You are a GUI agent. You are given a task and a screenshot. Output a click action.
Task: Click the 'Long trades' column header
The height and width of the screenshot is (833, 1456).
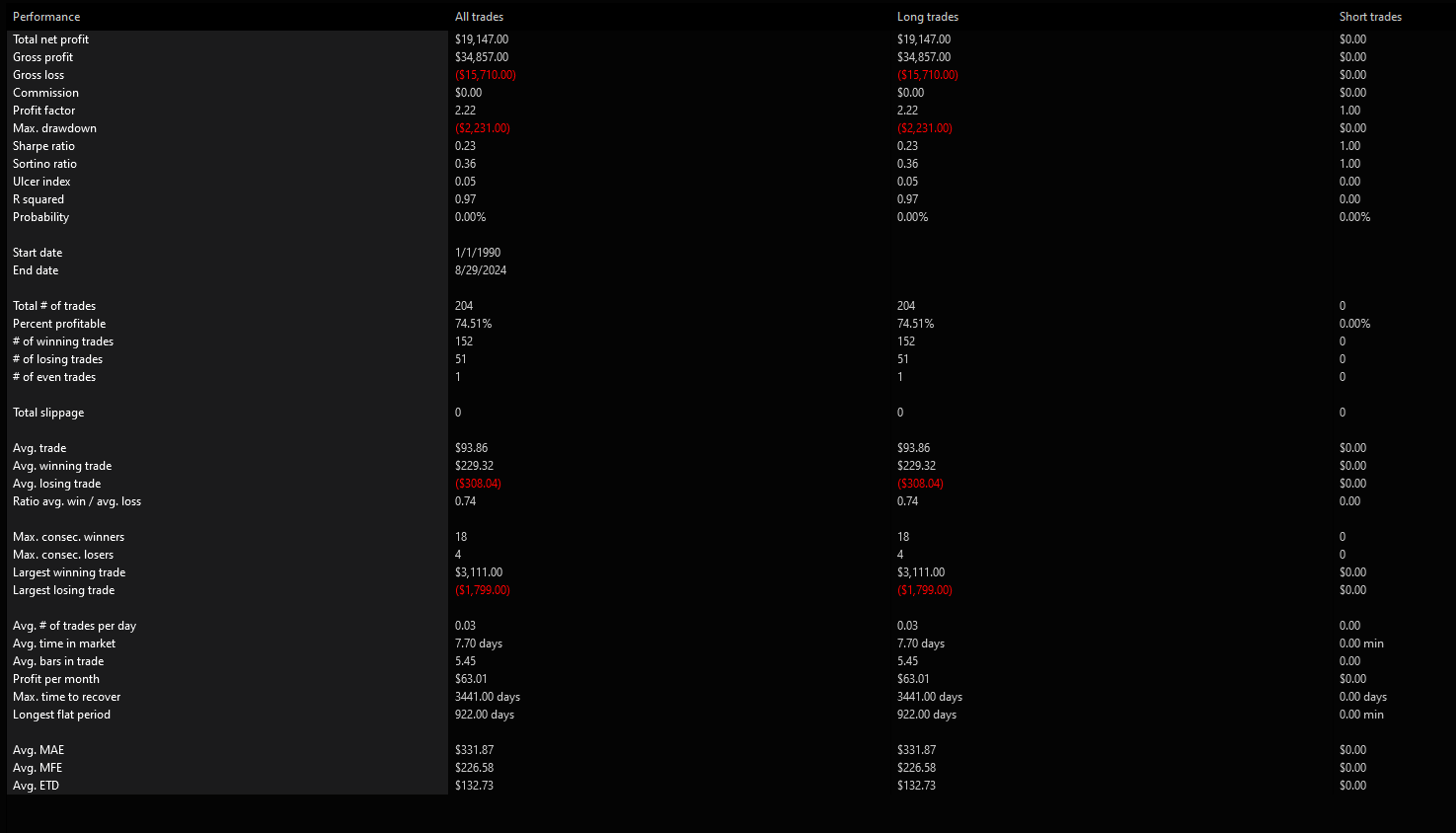[928, 17]
